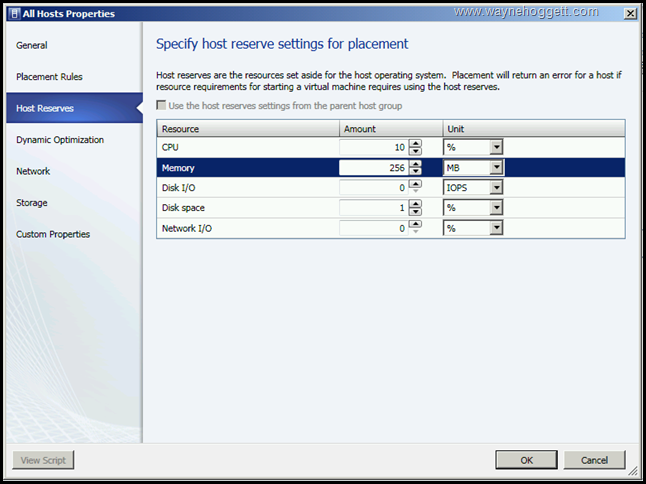The width and height of the screenshot is (646, 484).
Task: Click the Cancel button
Action: 594,460
